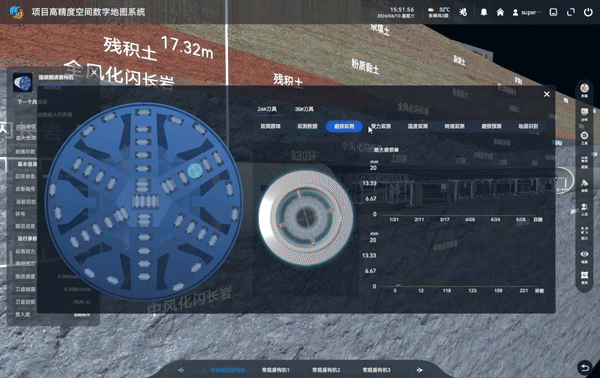Screen dimensions: 600x378
Task: Click the system title 项目高精度空间数字地图系统
Action: coord(88,12)
